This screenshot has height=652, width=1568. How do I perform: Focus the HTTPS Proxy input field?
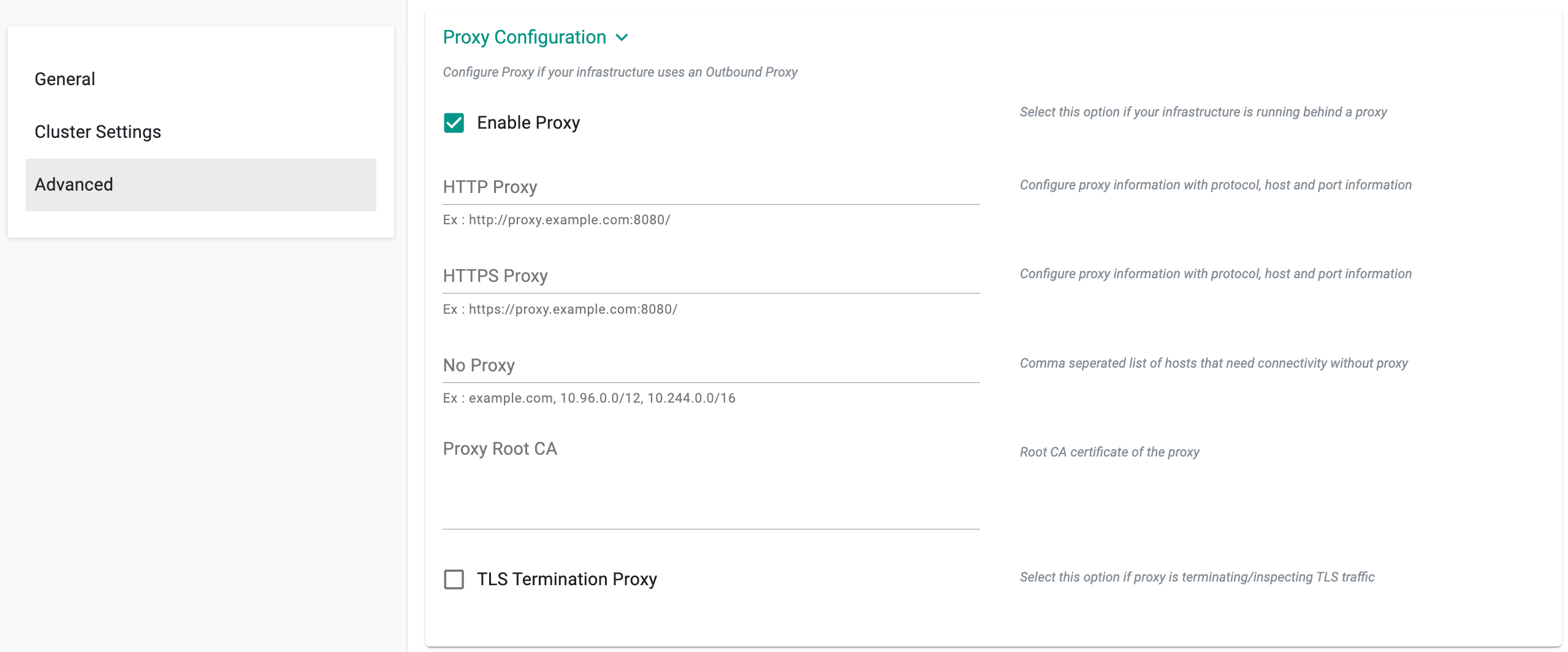(711, 276)
